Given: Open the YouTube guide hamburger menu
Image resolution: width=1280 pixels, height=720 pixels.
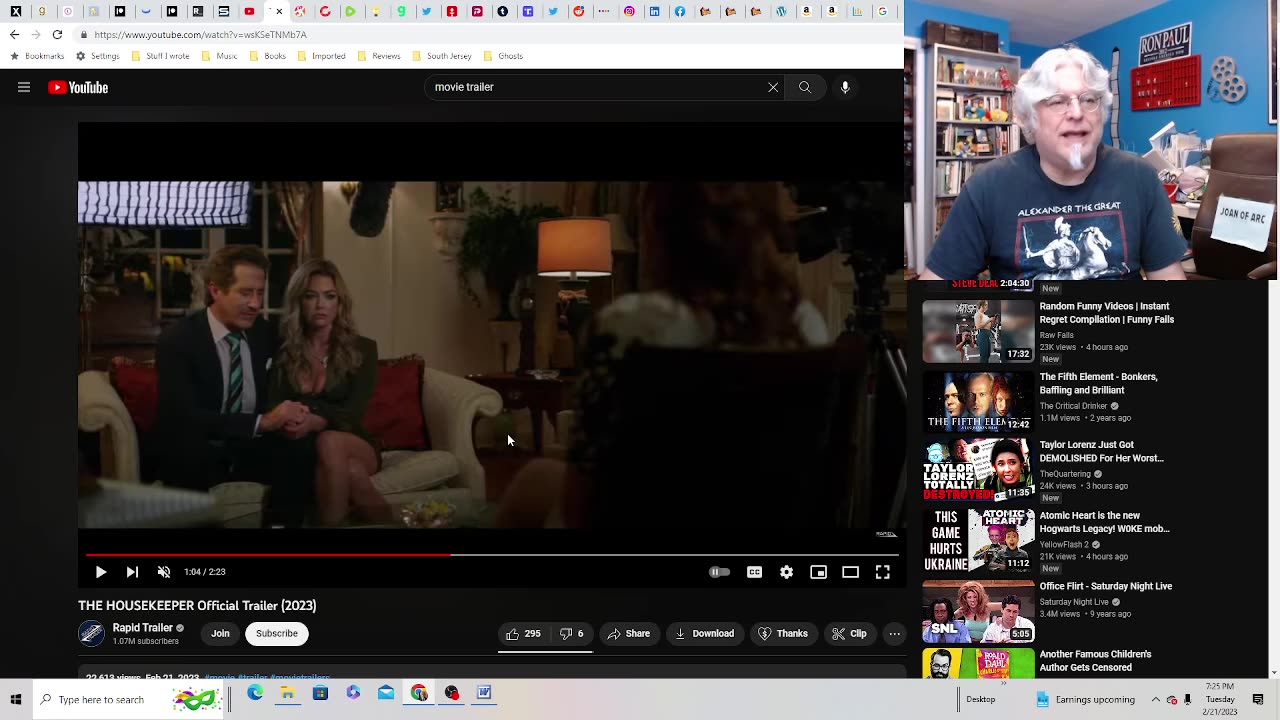Looking at the screenshot, I should pos(24,87).
